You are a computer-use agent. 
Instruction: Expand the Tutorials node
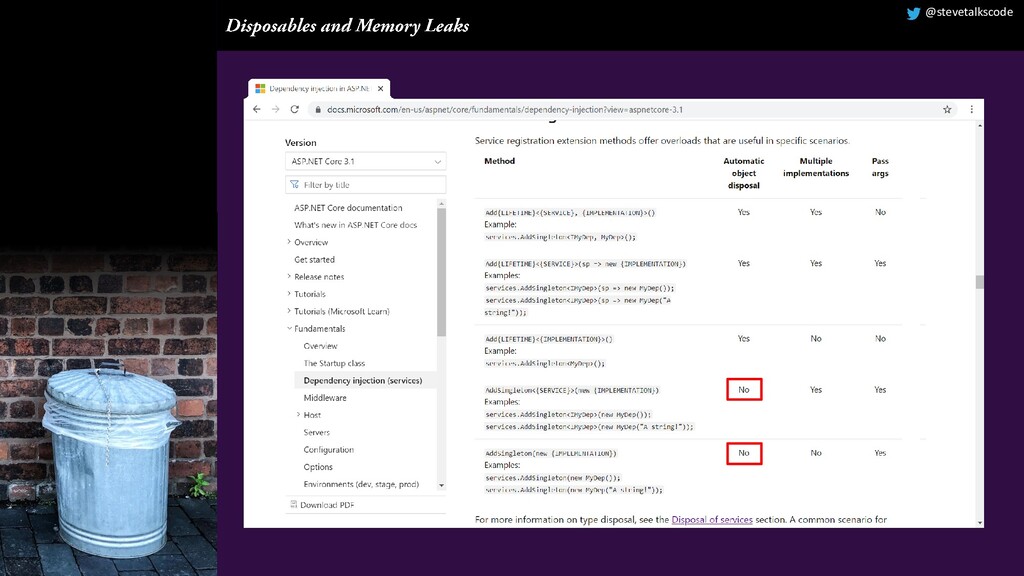(289, 294)
